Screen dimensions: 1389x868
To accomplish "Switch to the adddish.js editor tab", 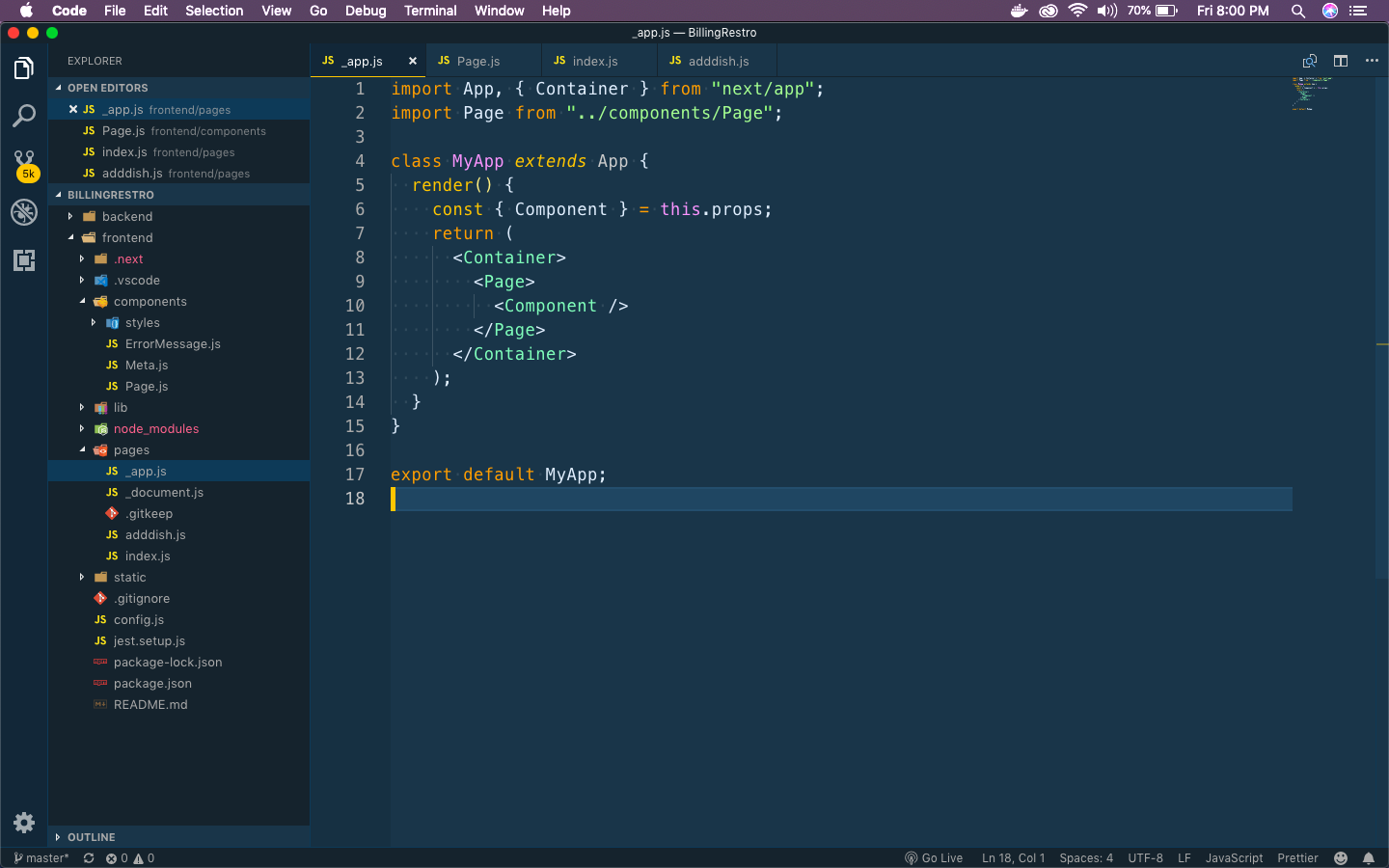I will pyautogui.click(x=715, y=61).
